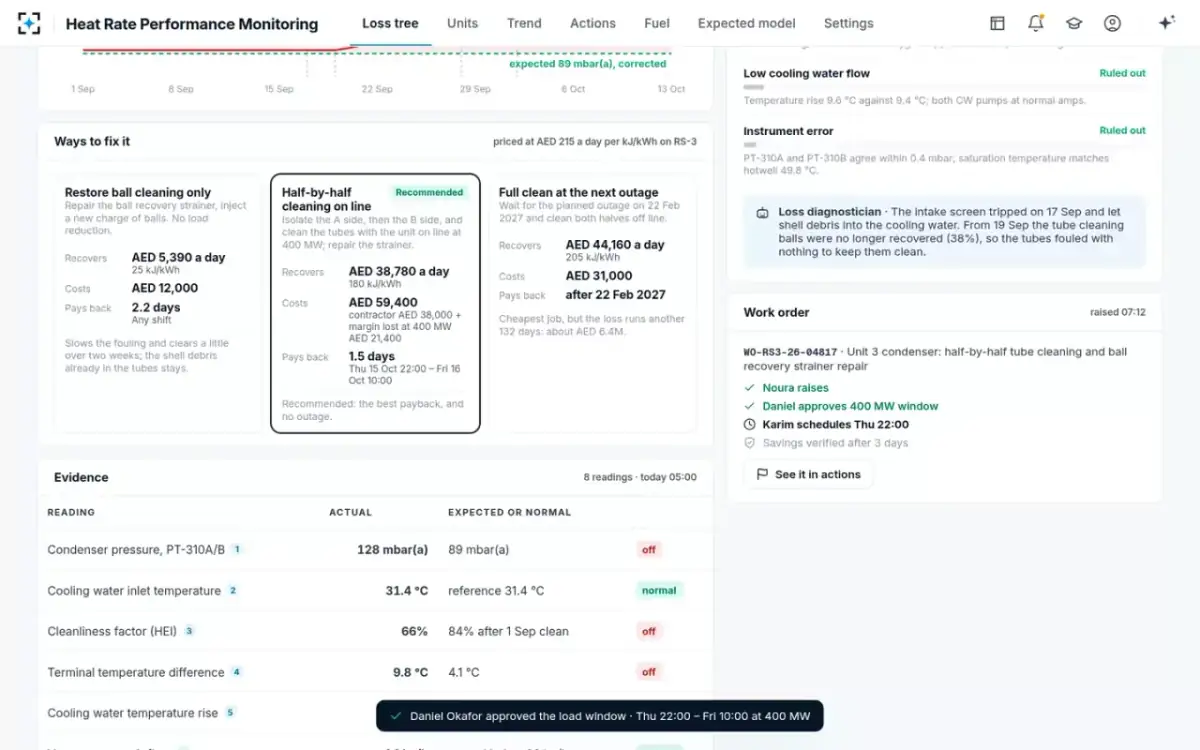This screenshot has width=1200, height=750.
Task: Click the EXPECTED OR NORMAL column header
Action: point(509,512)
